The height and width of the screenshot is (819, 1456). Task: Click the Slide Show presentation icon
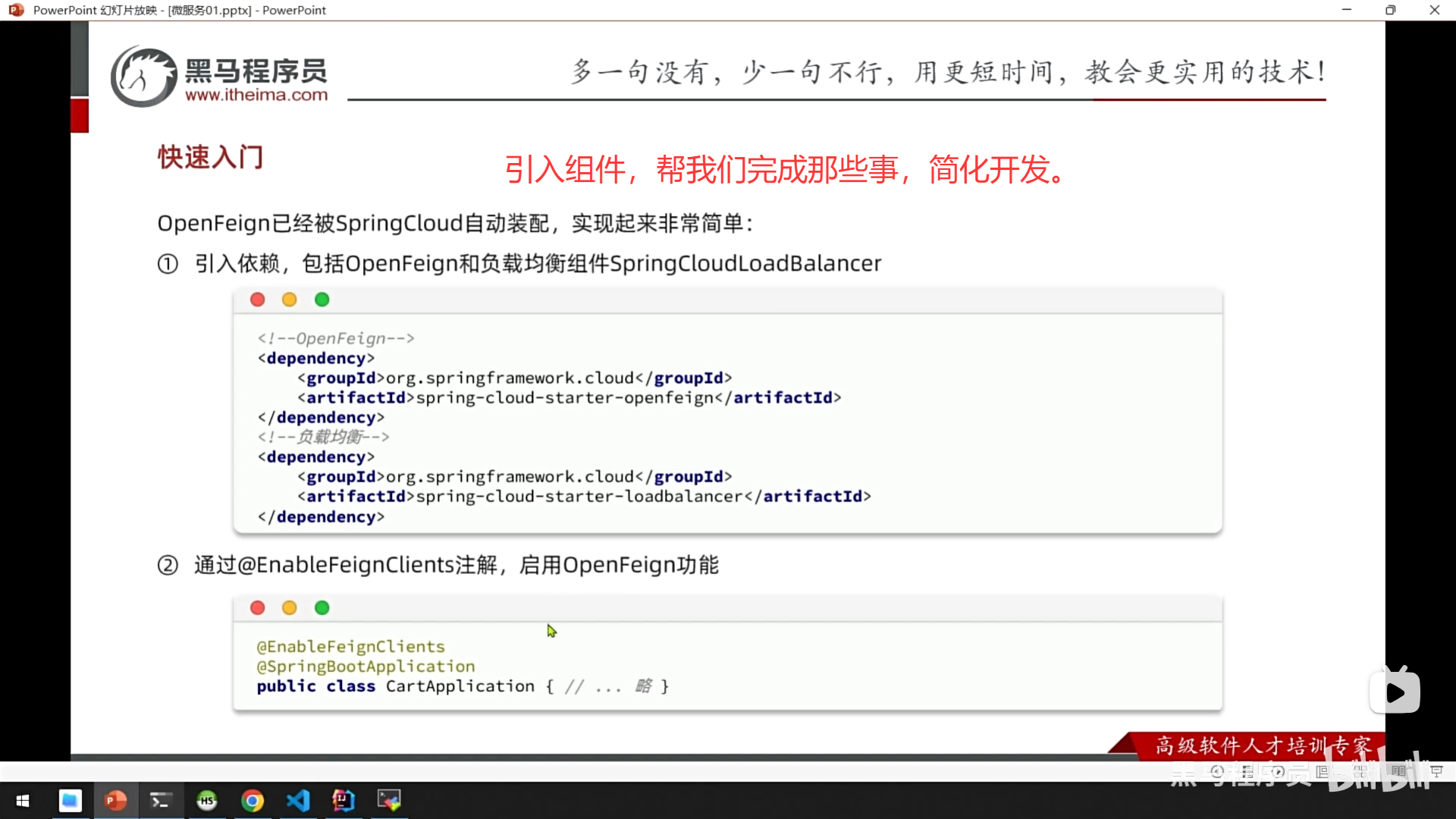tap(1436, 771)
